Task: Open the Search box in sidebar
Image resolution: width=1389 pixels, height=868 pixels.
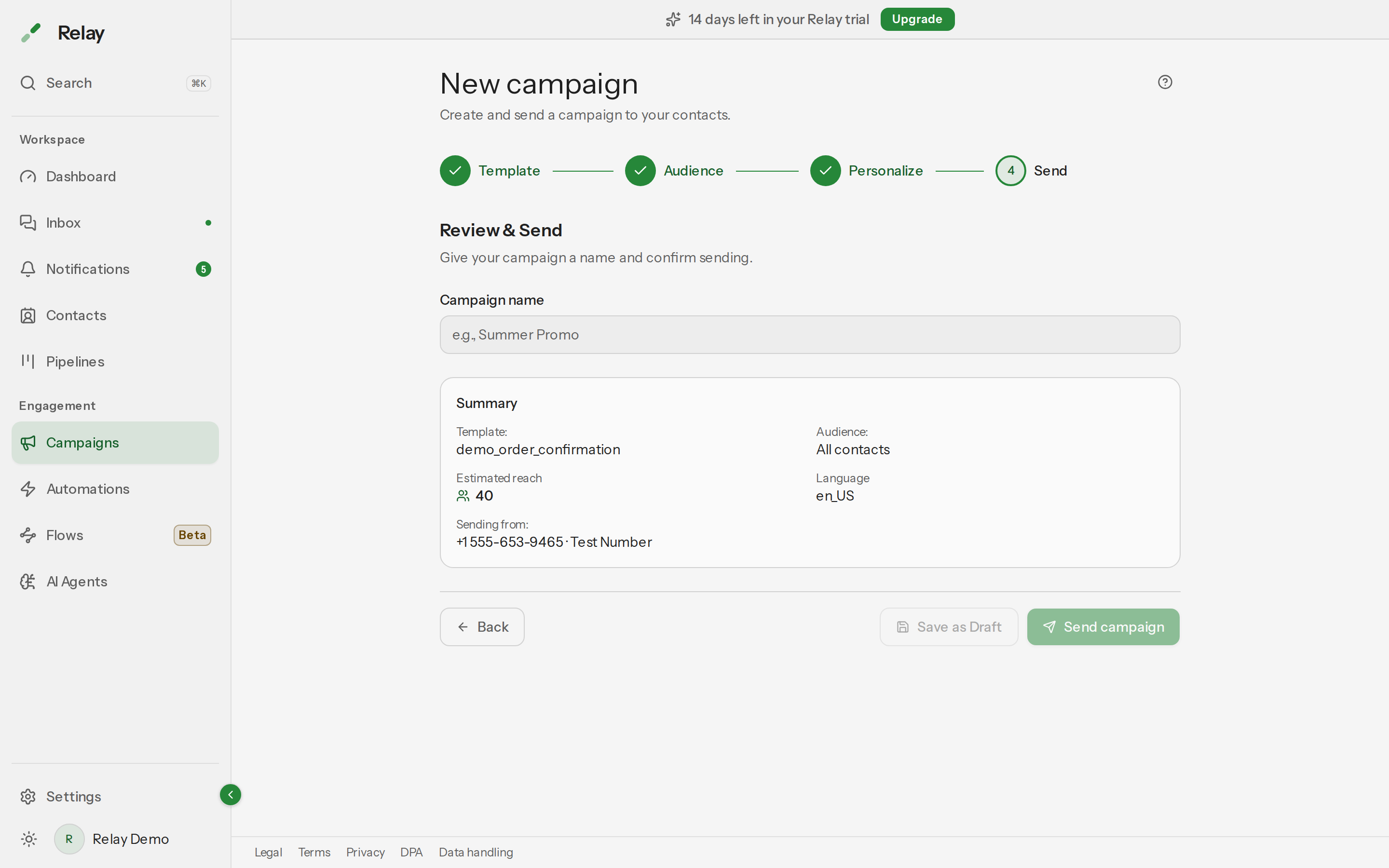Action: tap(115, 83)
